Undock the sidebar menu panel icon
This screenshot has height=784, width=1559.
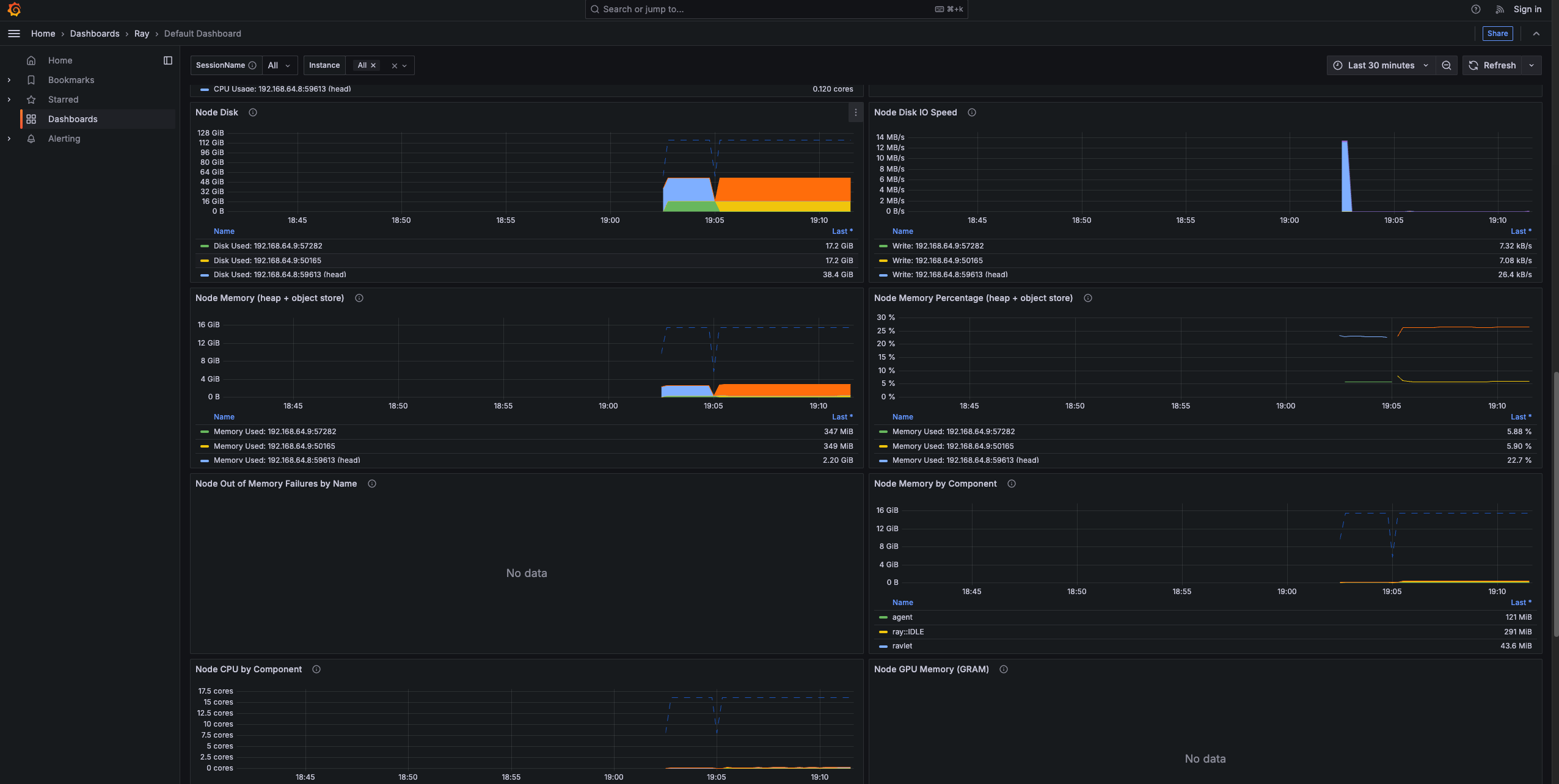[x=168, y=60]
